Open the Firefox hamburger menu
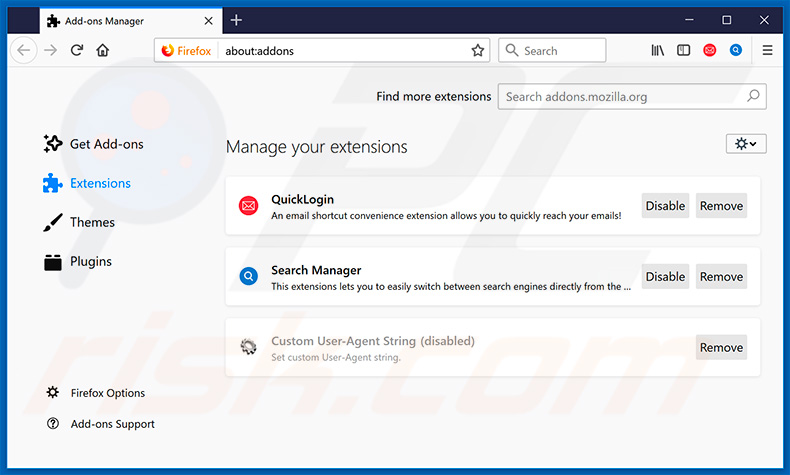This screenshot has width=790, height=475. pos(767,50)
